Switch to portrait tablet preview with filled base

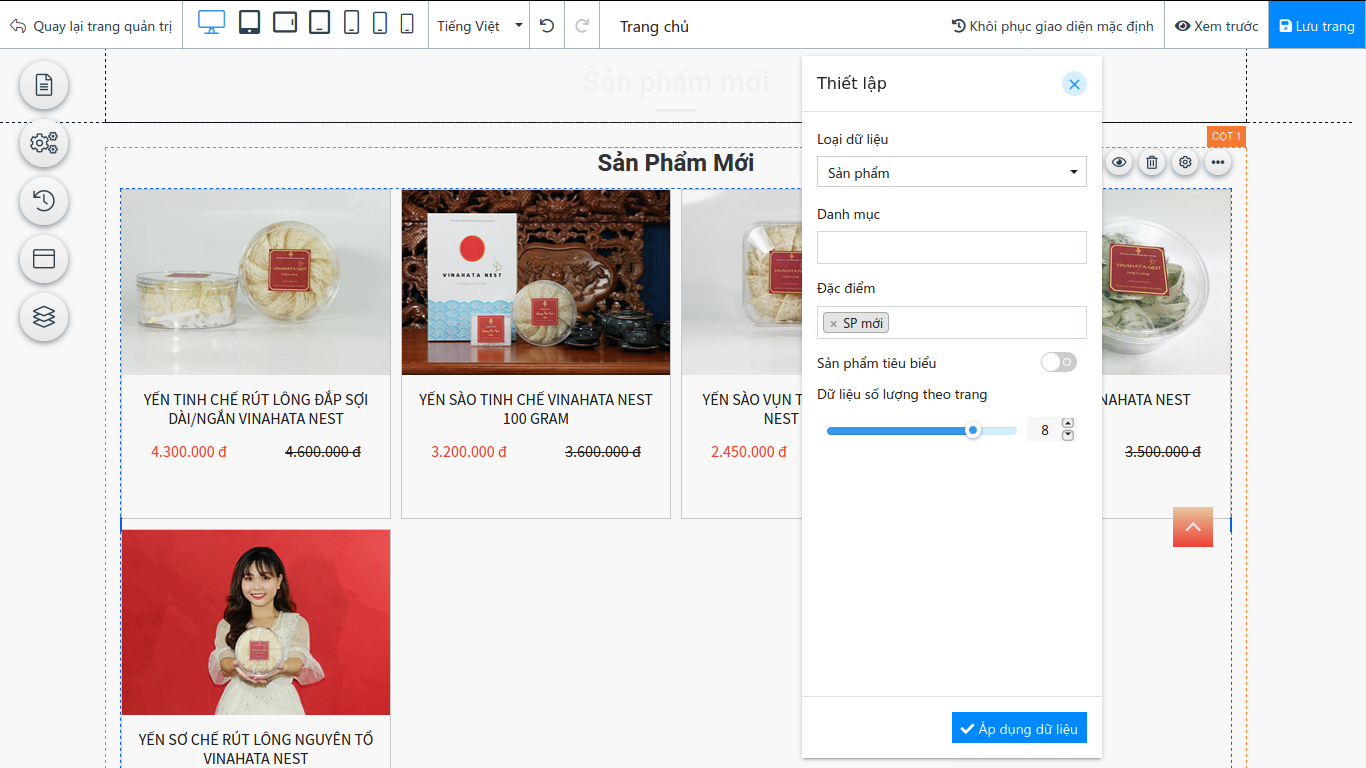[x=250, y=23]
